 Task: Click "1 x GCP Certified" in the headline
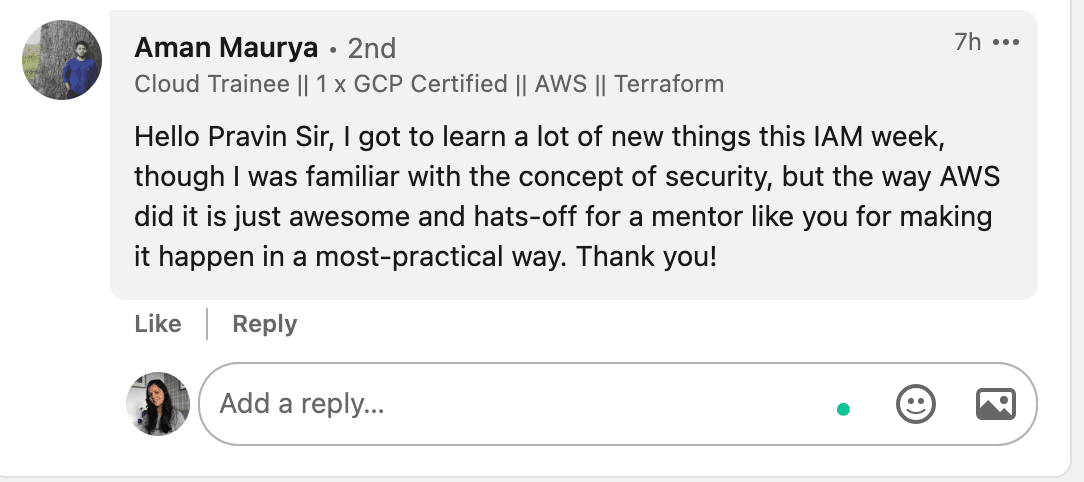coord(412,84)
